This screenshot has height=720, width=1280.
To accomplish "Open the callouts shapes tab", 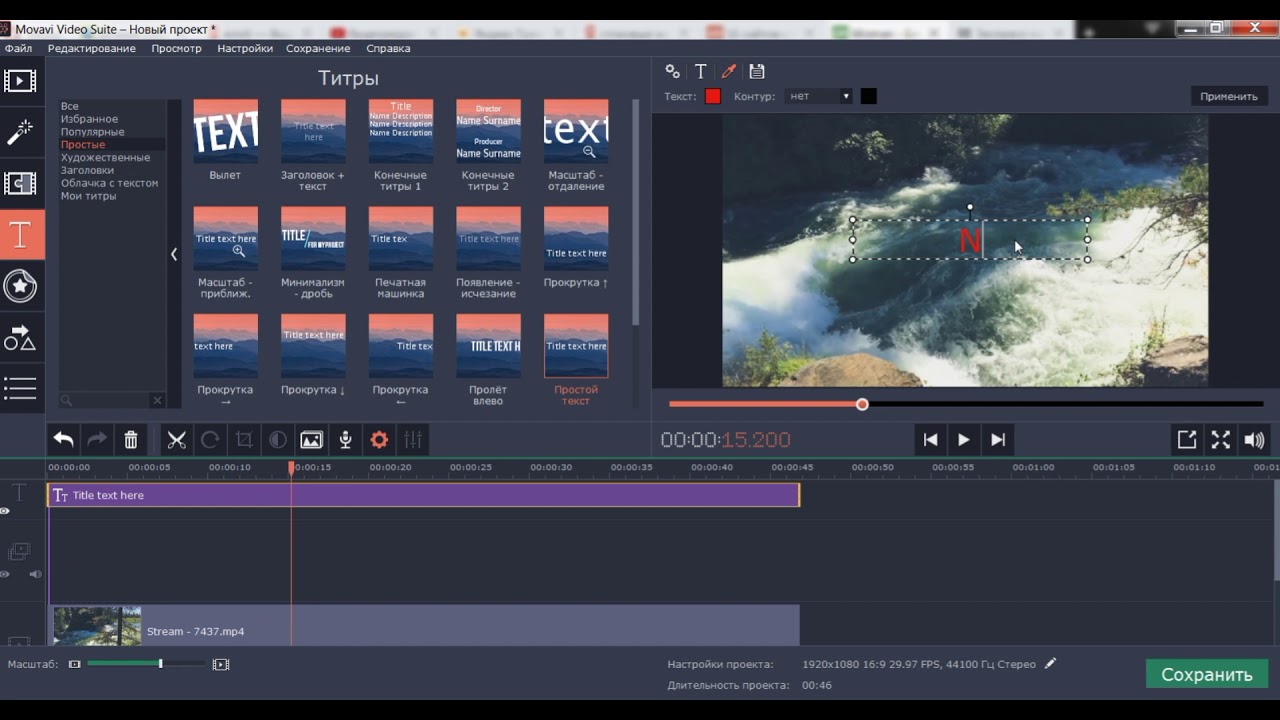I will (20, 339).
